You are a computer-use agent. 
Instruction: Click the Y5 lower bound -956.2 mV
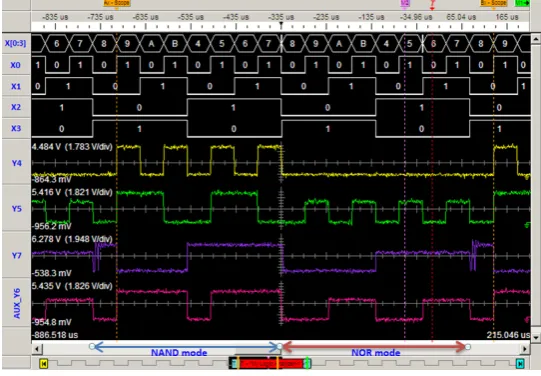pyautogui.click(x=52, y=226)
